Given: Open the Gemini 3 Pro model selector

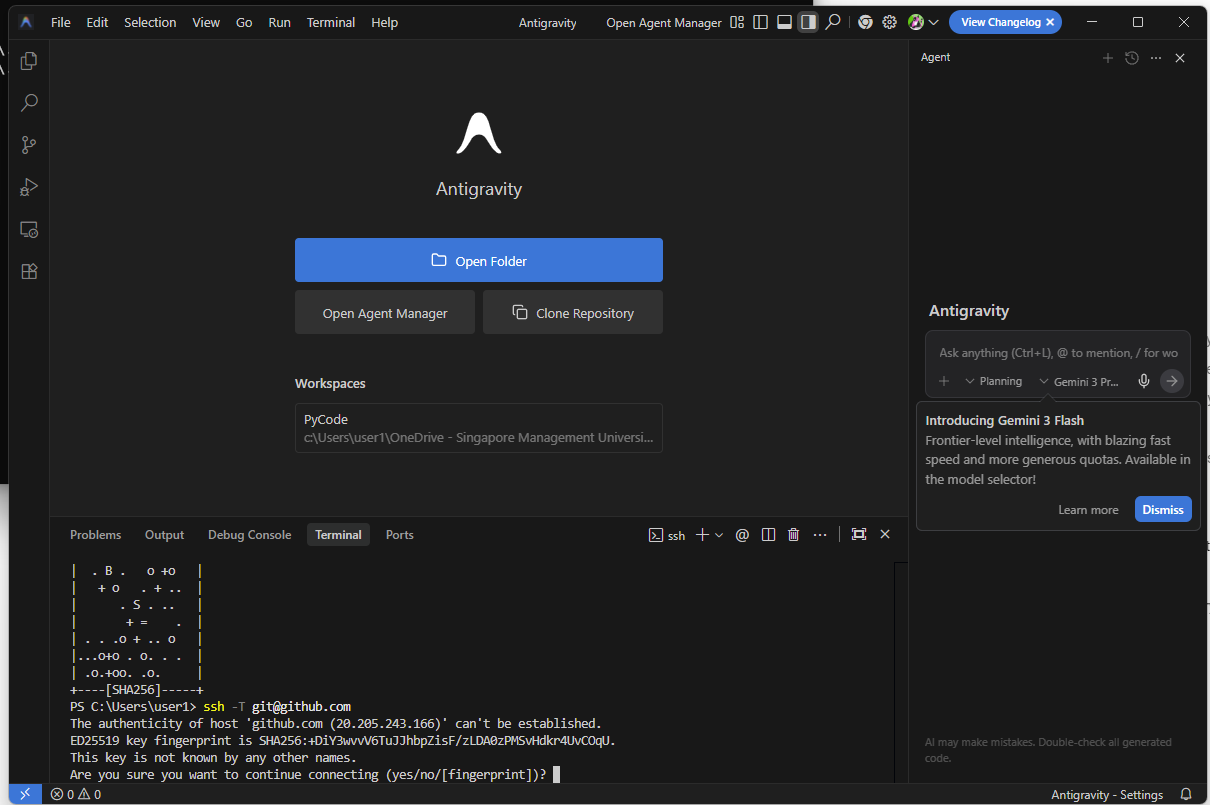Looking at the screenshot, I should pos(1080,381).
